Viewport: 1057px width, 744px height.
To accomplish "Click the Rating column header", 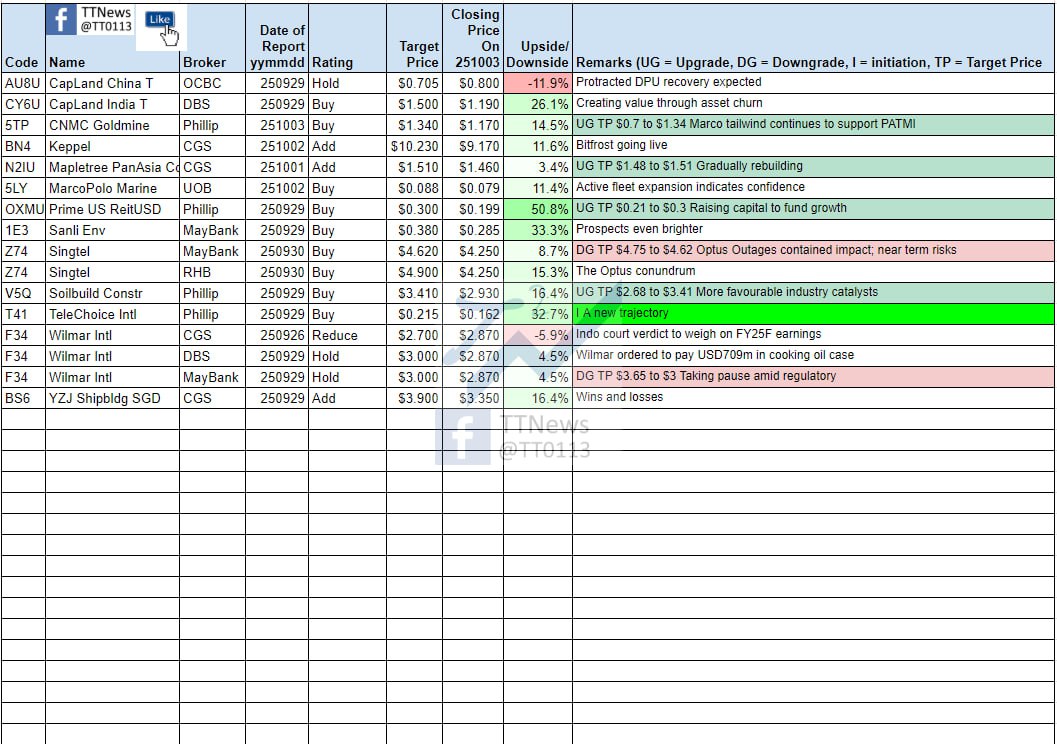I will [332, 62].
